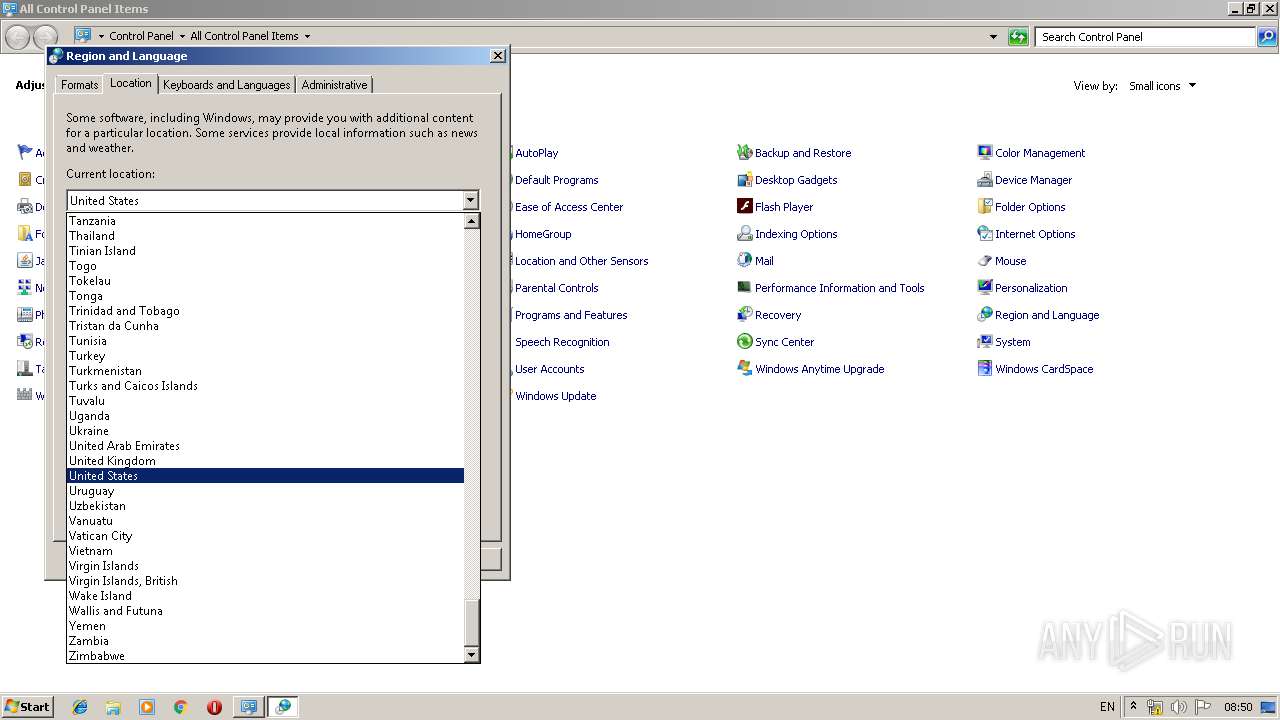Click the location list scroll up arrow
Image resolution: width=1280 pixels, height=720 pixels.
coord(472,221)
